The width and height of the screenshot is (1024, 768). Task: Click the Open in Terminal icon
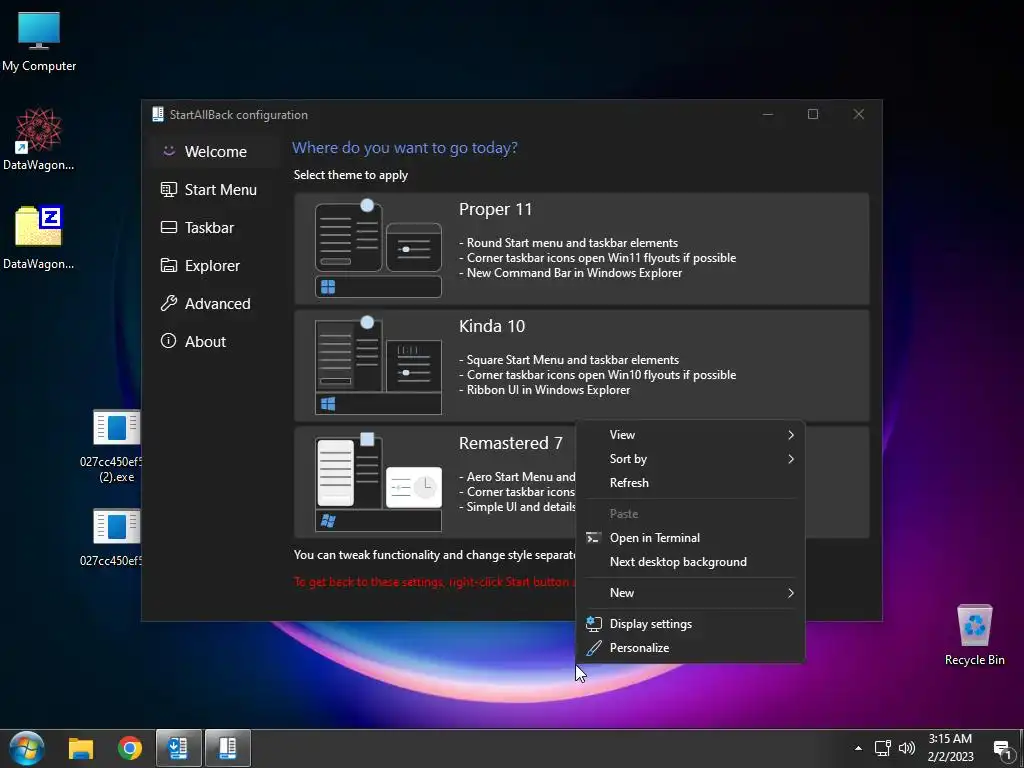point(593,537)
